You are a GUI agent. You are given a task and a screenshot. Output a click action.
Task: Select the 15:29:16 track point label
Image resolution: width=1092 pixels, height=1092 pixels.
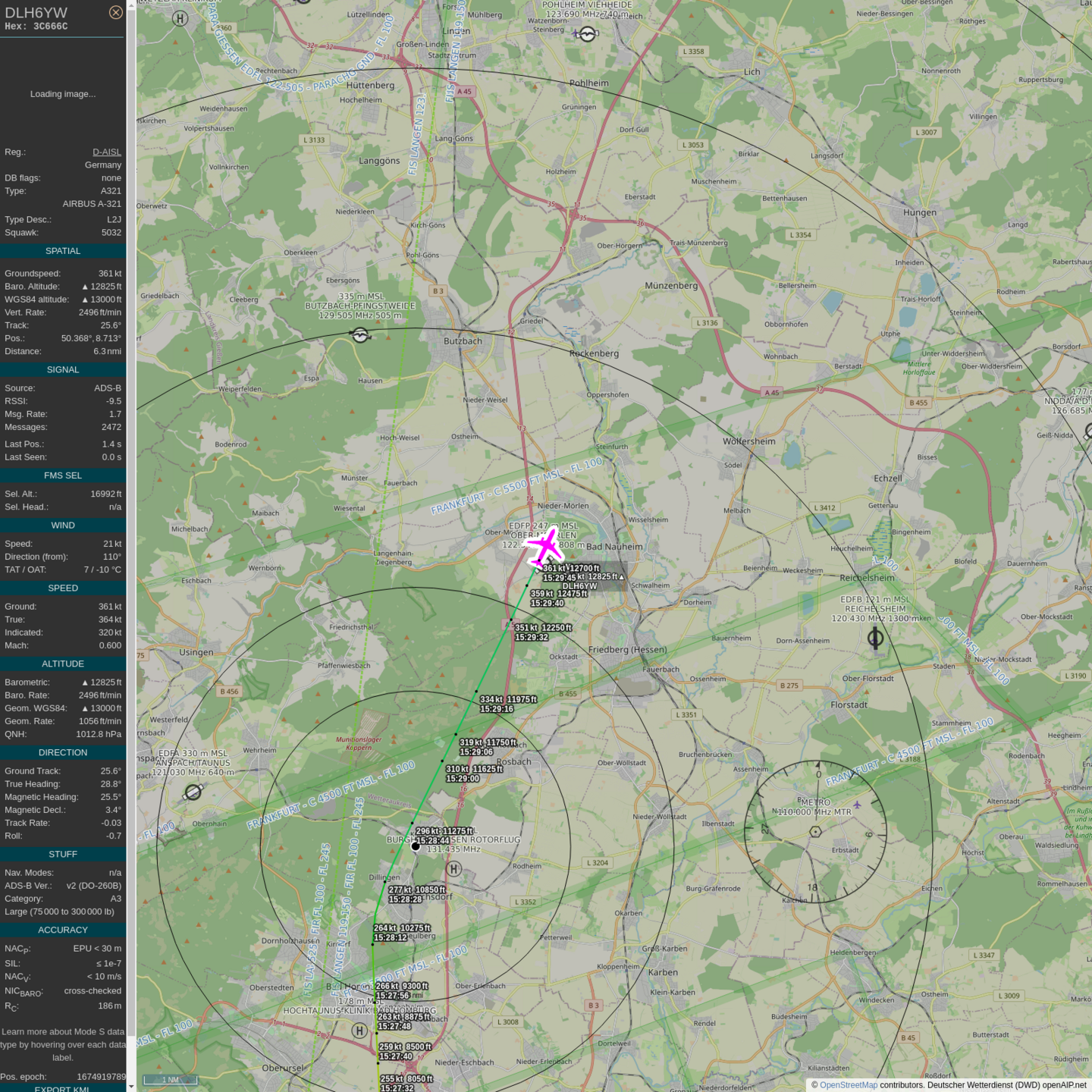tap(497, 709)
